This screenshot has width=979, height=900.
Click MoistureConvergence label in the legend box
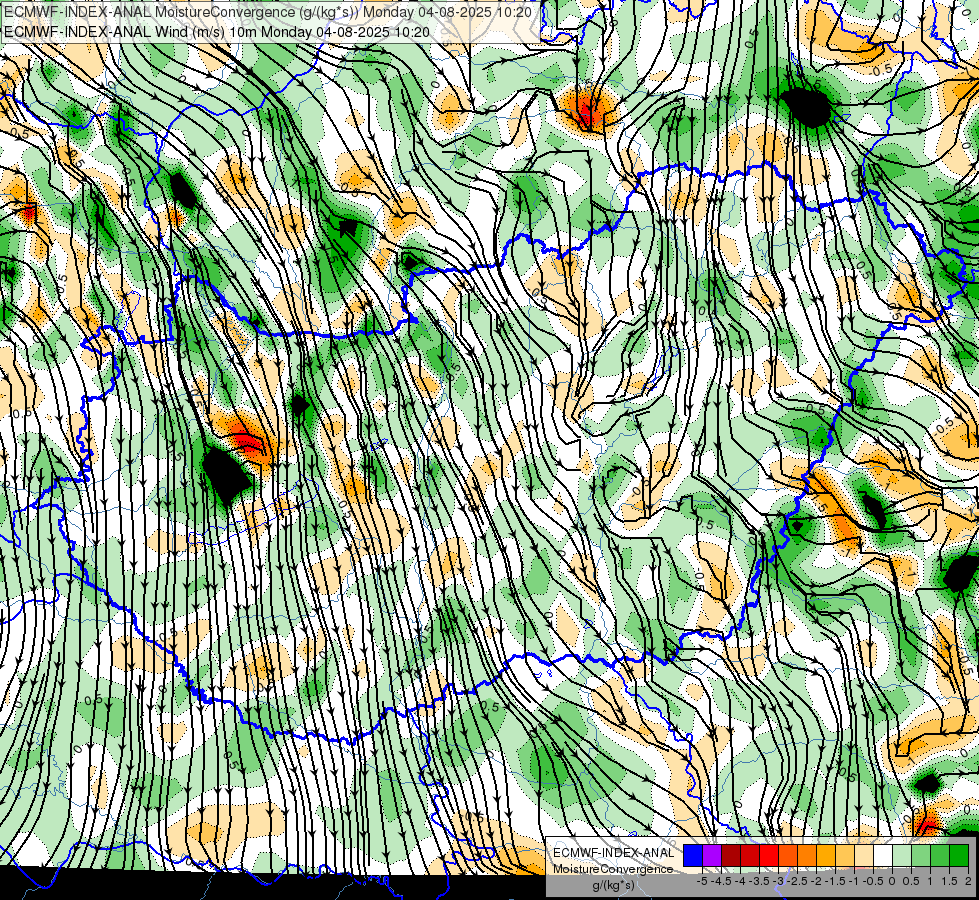[x=613, y=869]
